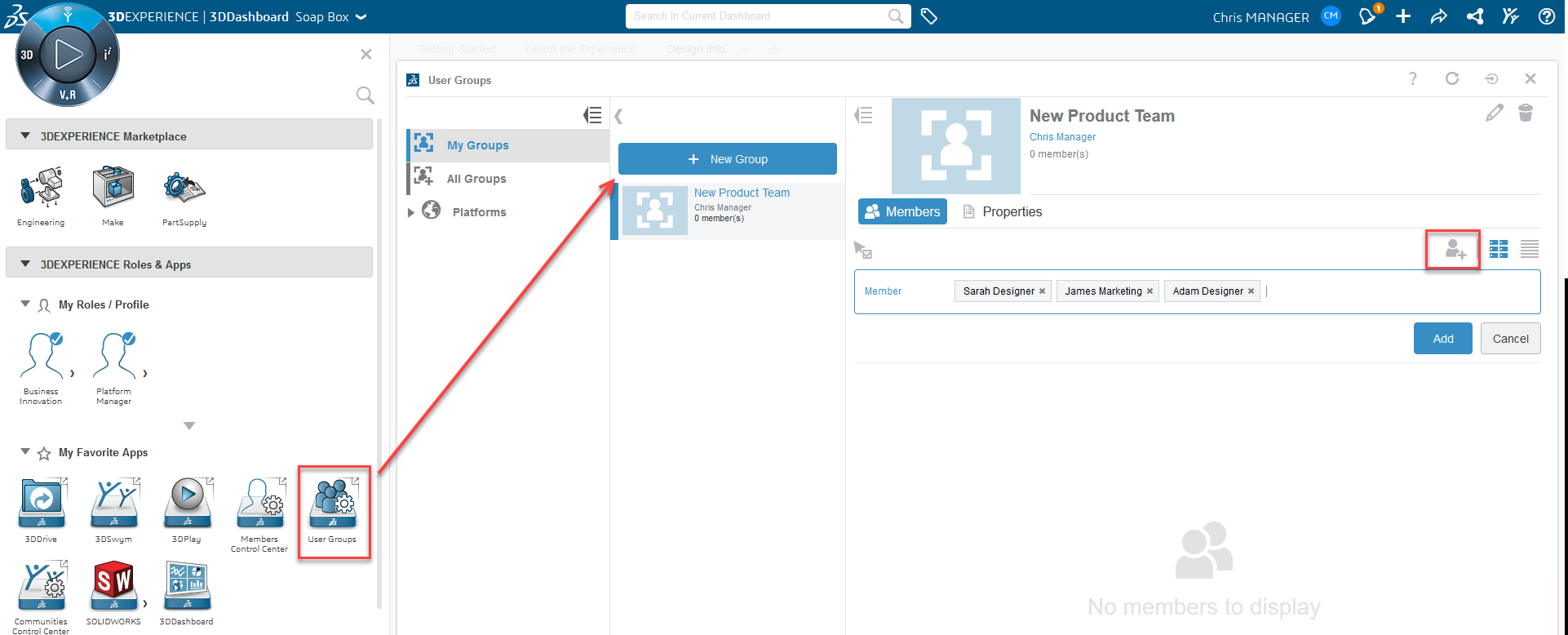Click the add member icon
The image size is (1568, 635).
pyautogui.click(x=1455, y=249)
